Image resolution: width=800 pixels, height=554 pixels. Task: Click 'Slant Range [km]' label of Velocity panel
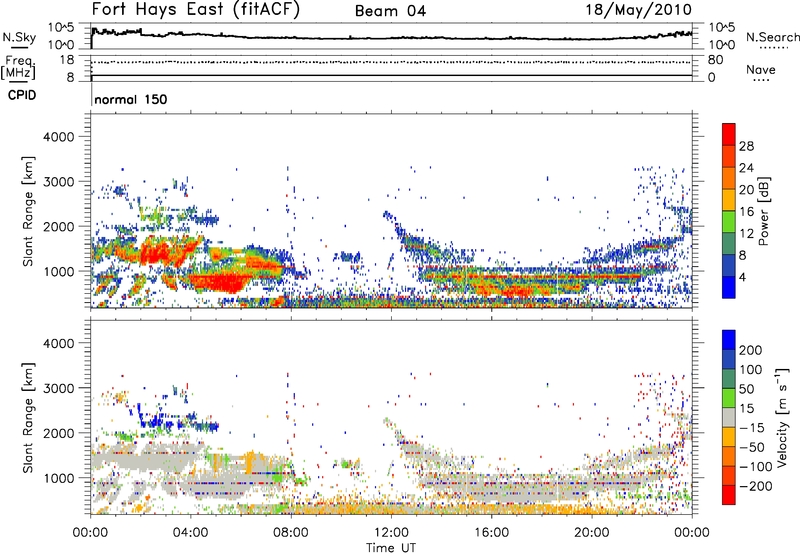click(28, 417)
